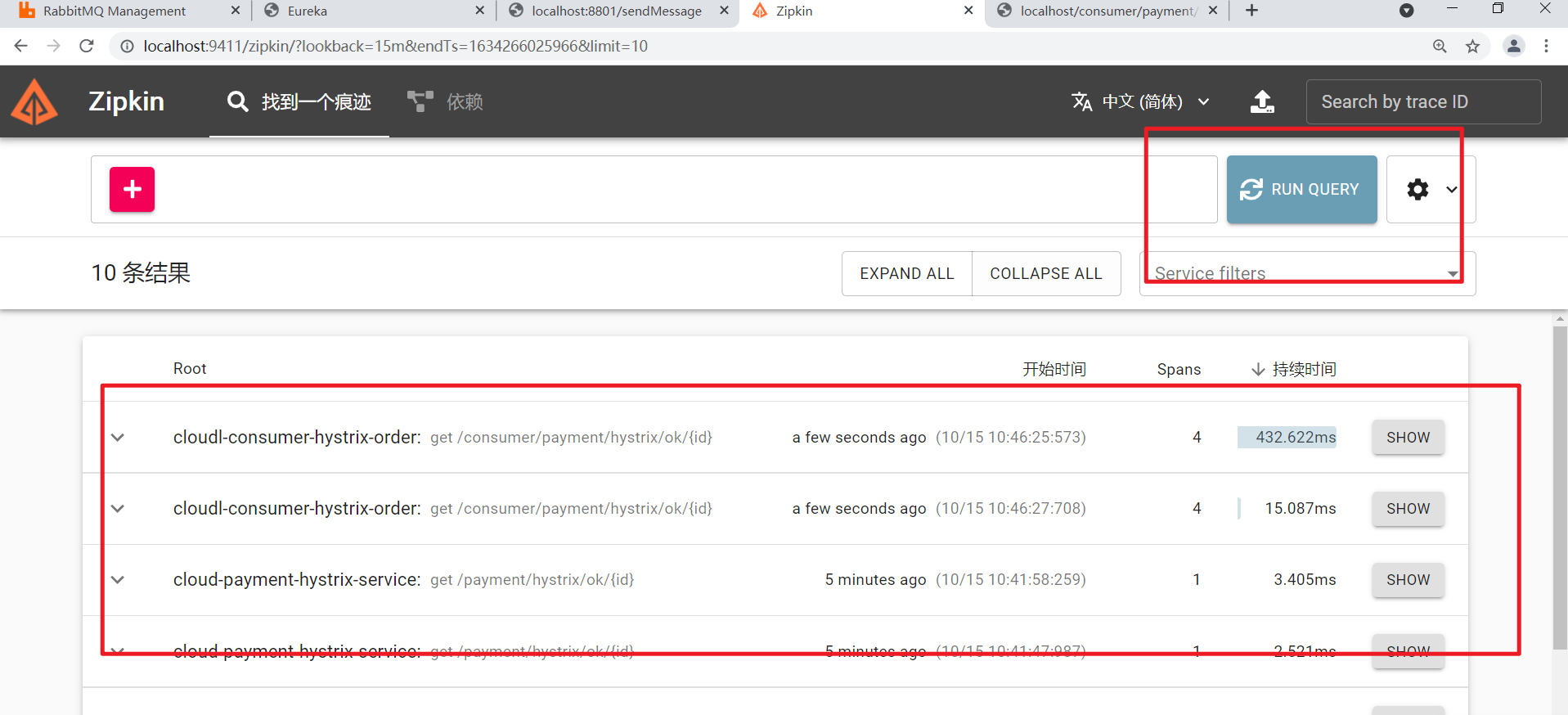Click the chevron next to gear icon
The width and height of the screenshot is (1568, 715).
(1452, 190)
